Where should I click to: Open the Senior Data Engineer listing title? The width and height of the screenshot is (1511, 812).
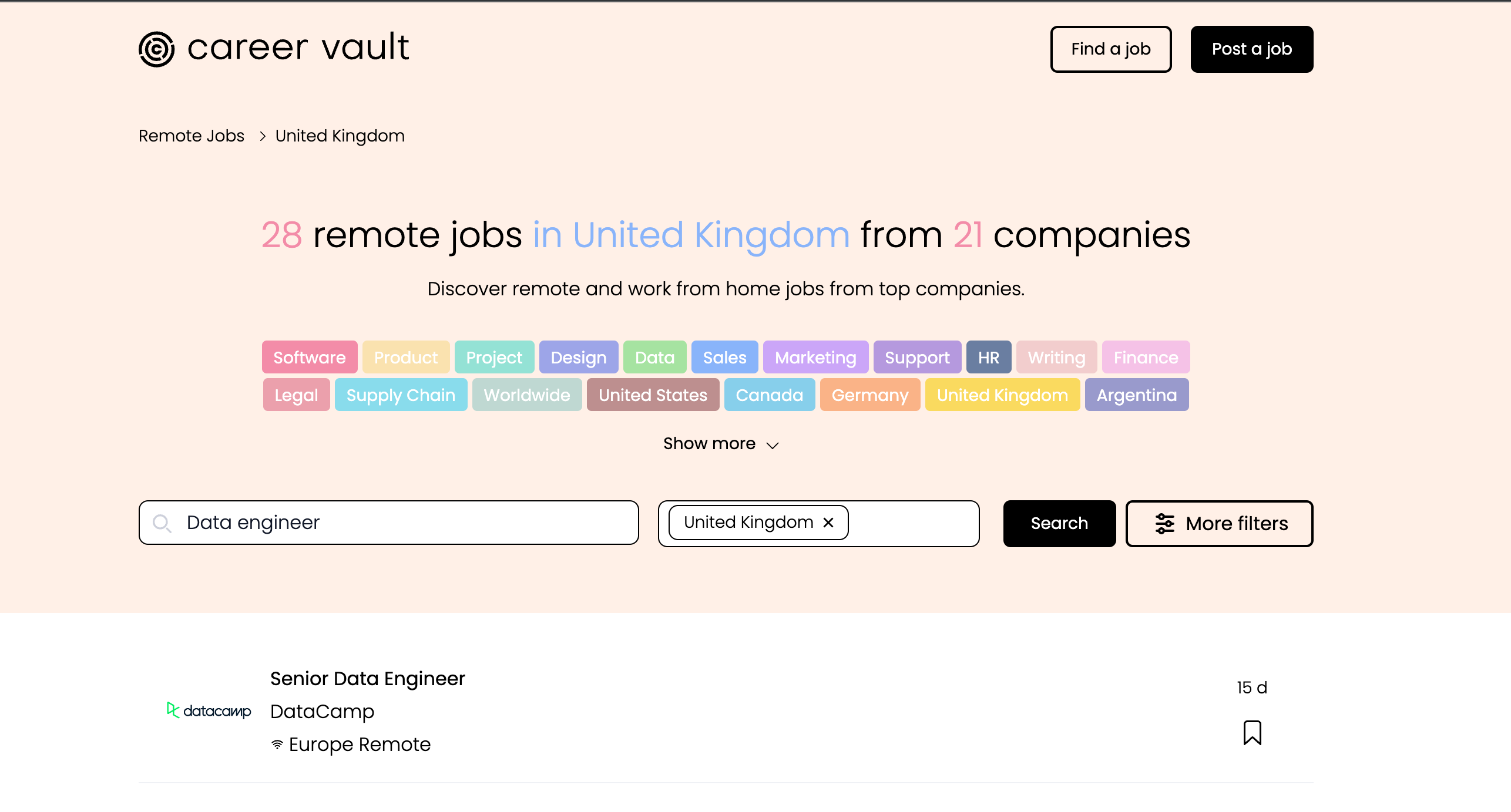point(367,679)
